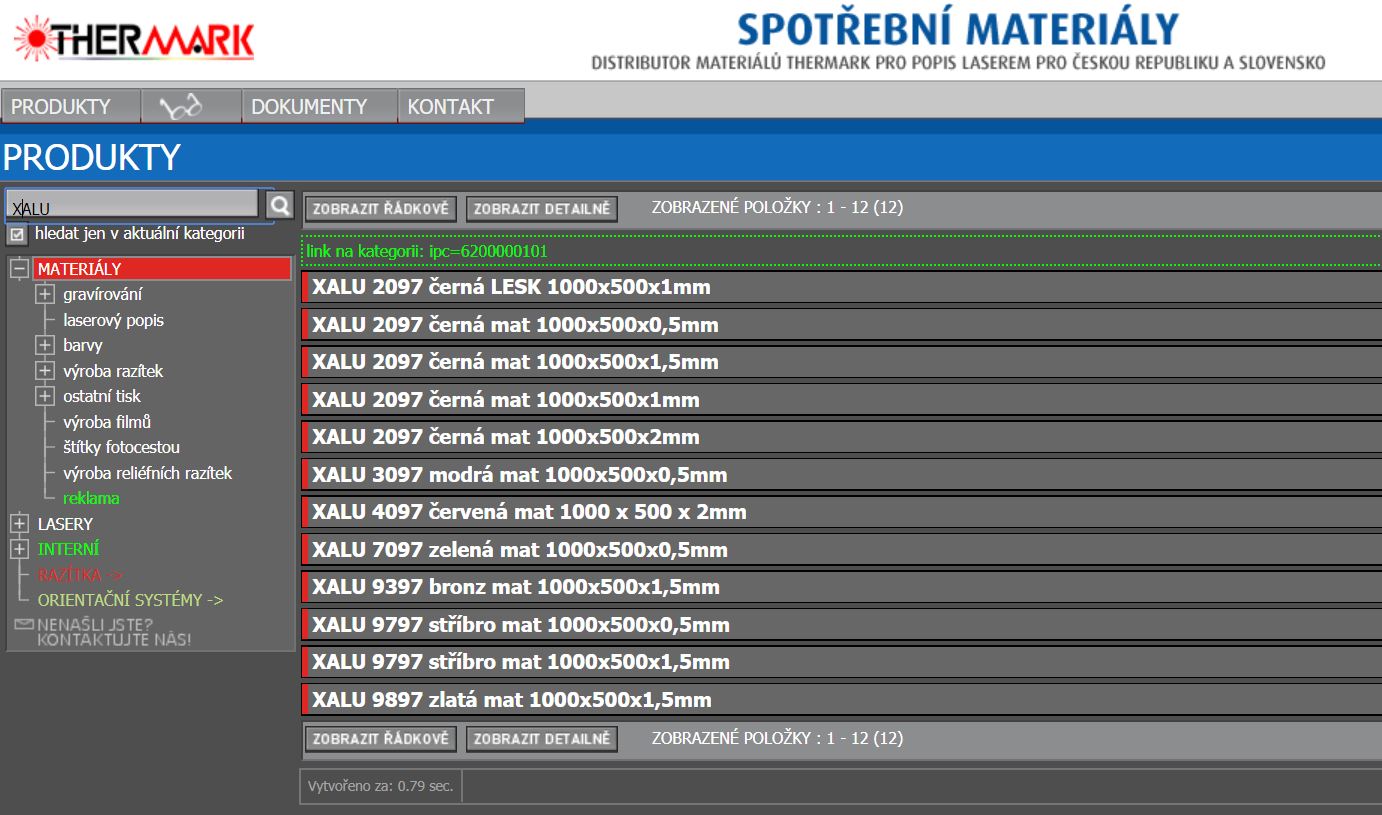Viewport: 1382px width, 815px height.
Task: Click the magnifier search icon
Action: [x=280, y=205]
